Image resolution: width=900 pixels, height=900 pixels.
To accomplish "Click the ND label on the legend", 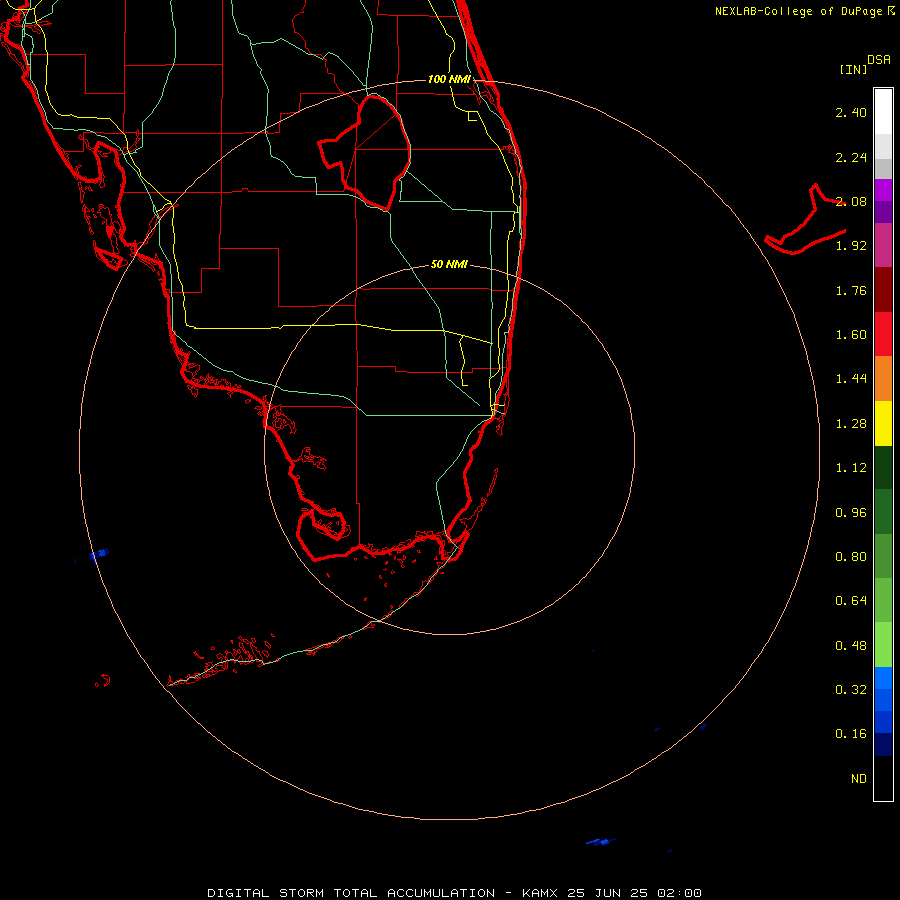I will coord(859,778).
